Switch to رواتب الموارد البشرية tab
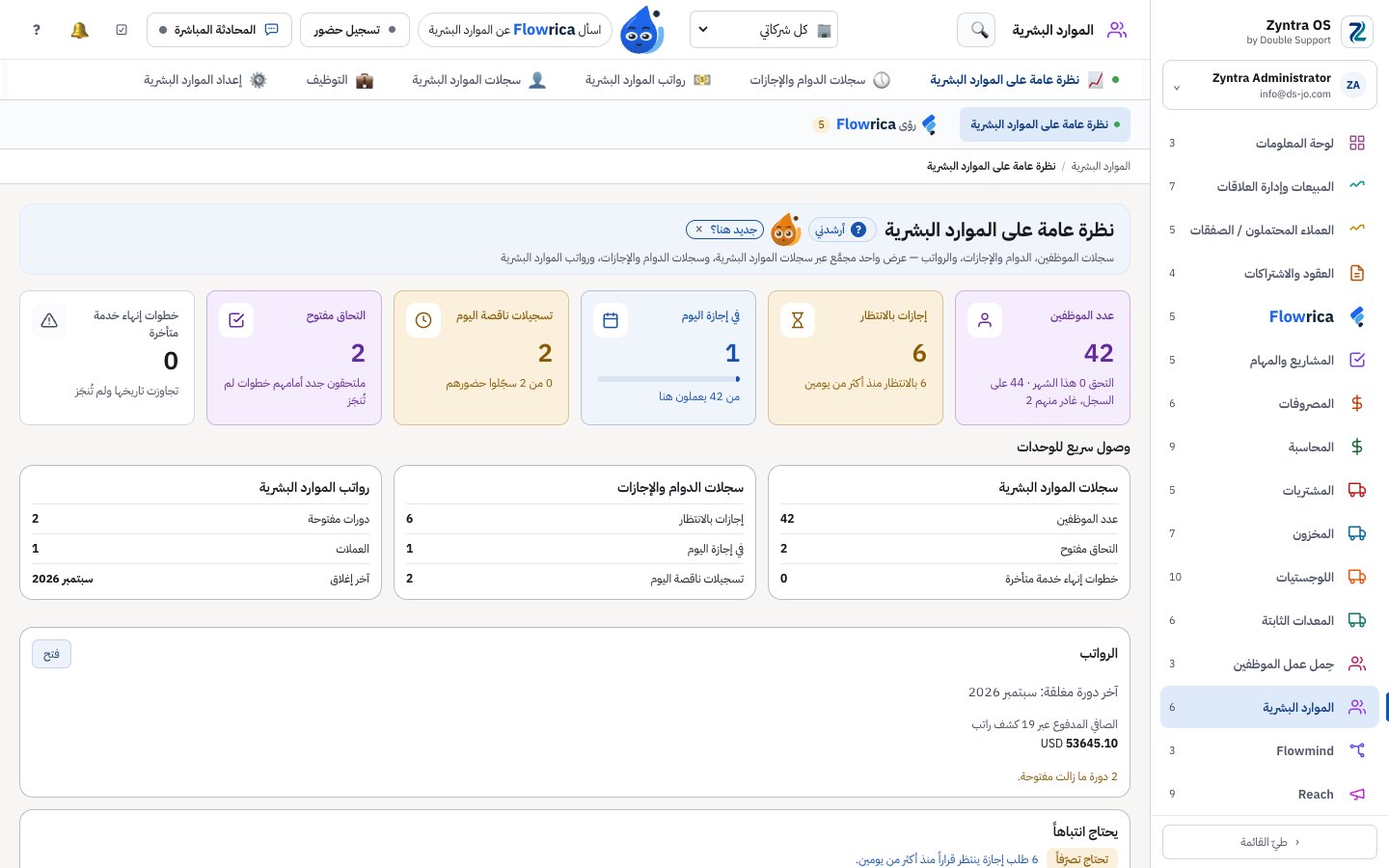The image size is (1389, 868). point(648,80)
